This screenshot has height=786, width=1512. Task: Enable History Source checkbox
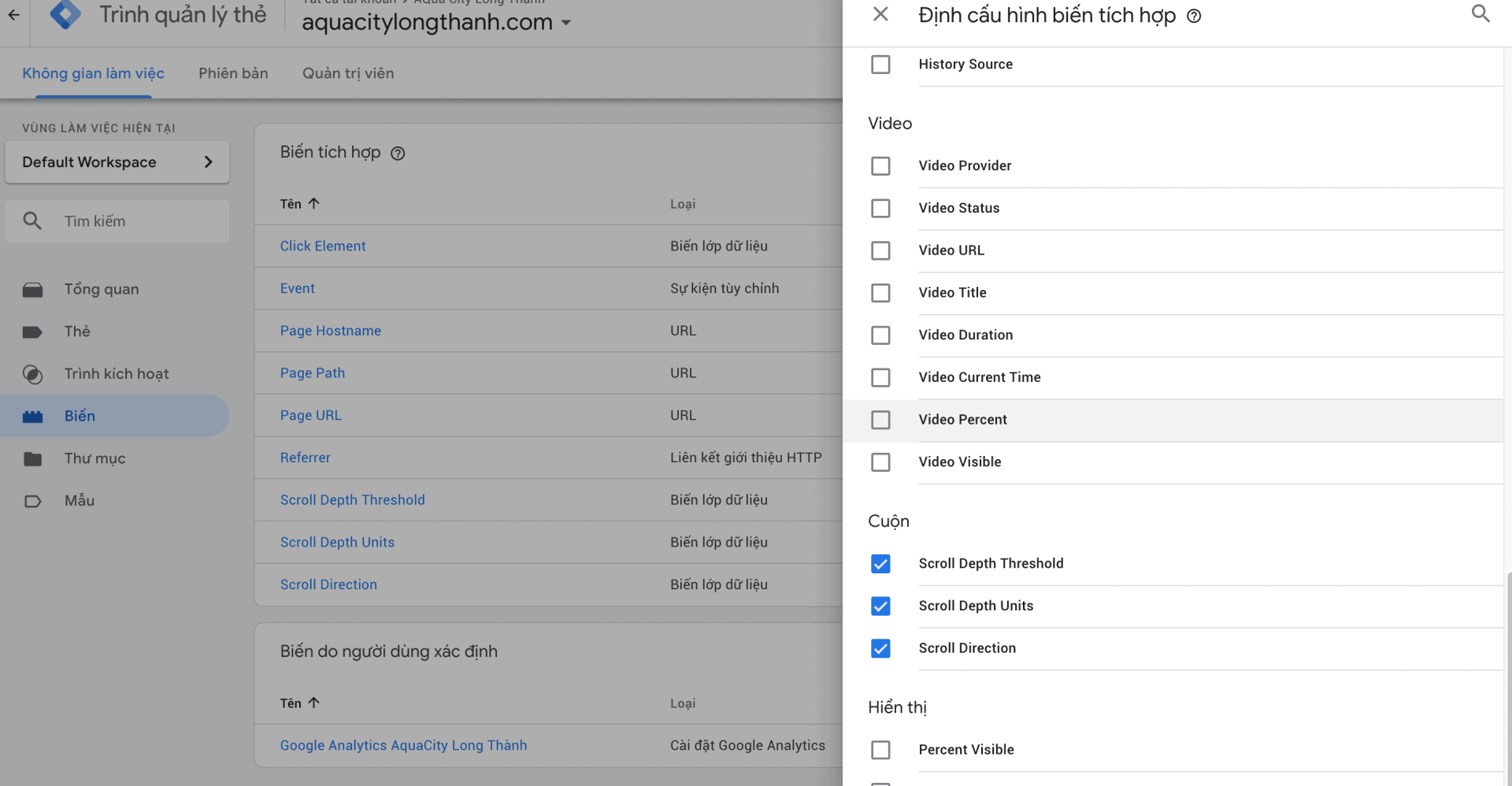click(x=880, y=65)
